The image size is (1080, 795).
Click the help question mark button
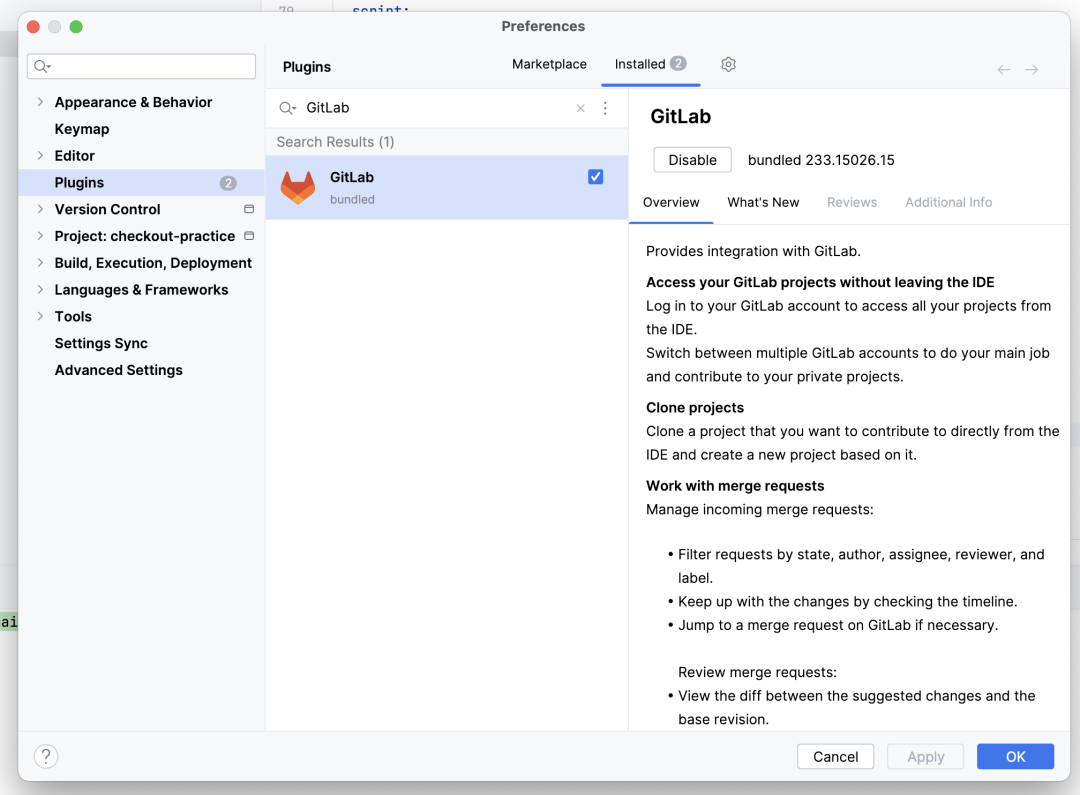tap(46, 756)
